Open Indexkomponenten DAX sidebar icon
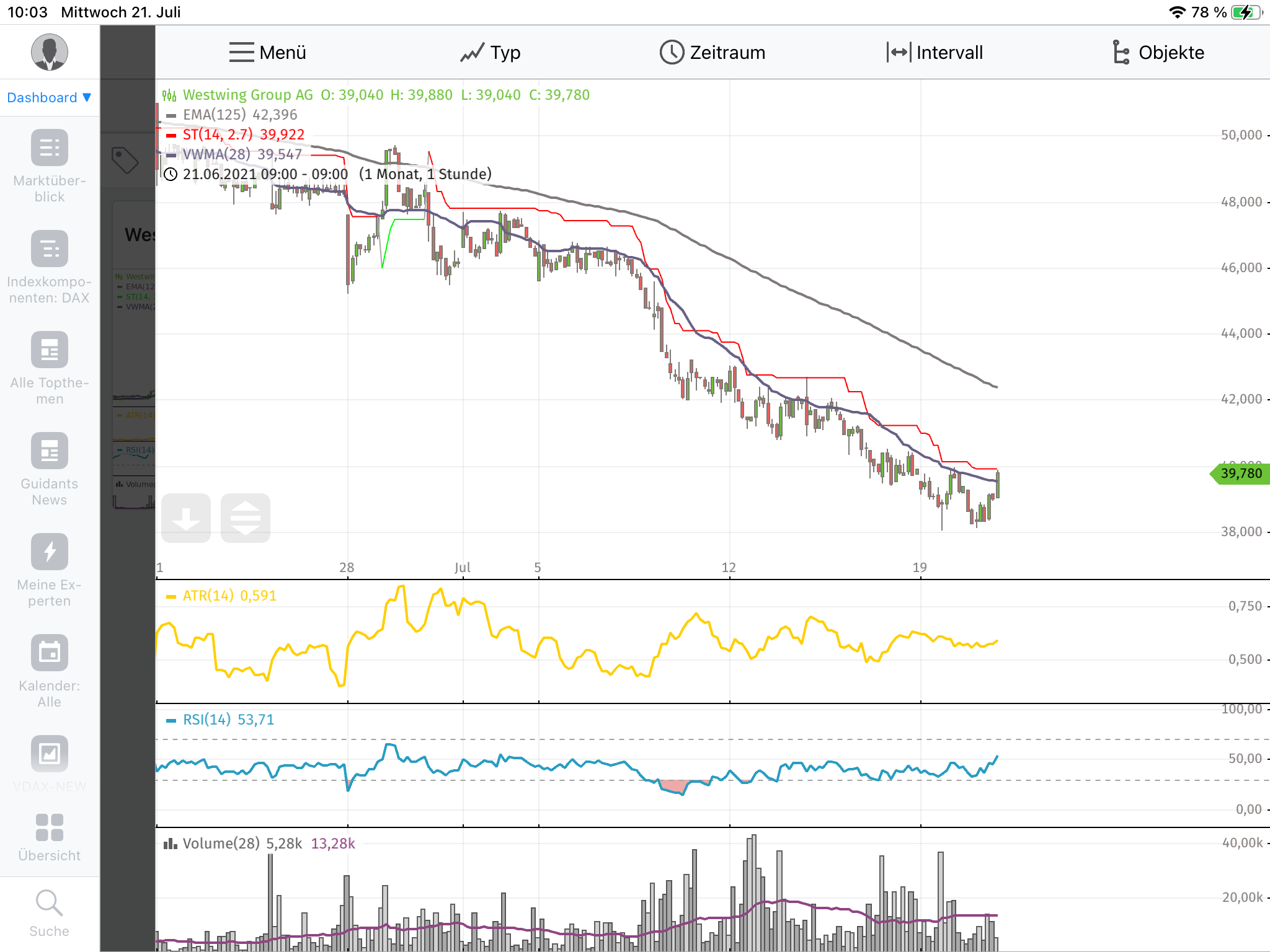Screen dimensions: 1270x952 pos(49,249)
